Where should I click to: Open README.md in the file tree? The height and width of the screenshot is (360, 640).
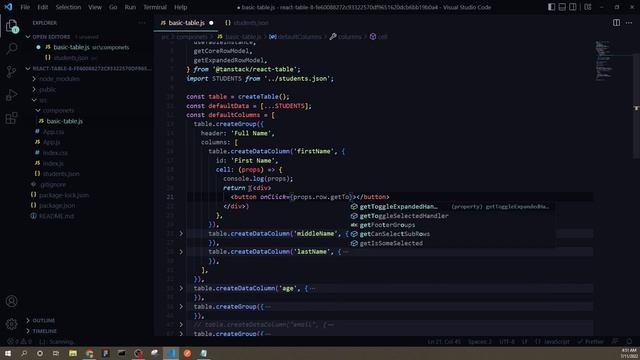pyautogui.click(x=57, y=216)
